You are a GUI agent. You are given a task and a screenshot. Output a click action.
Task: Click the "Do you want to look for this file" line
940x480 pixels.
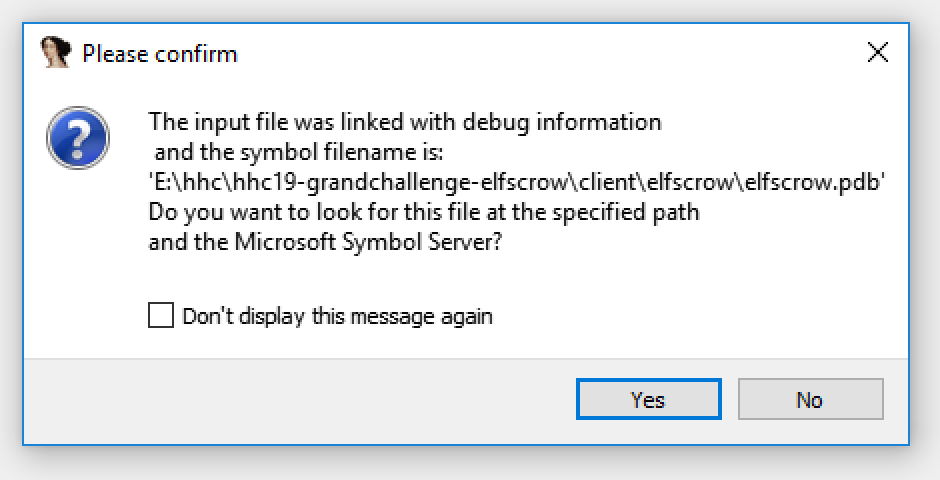pyautogui.click(x=424, y=212)
